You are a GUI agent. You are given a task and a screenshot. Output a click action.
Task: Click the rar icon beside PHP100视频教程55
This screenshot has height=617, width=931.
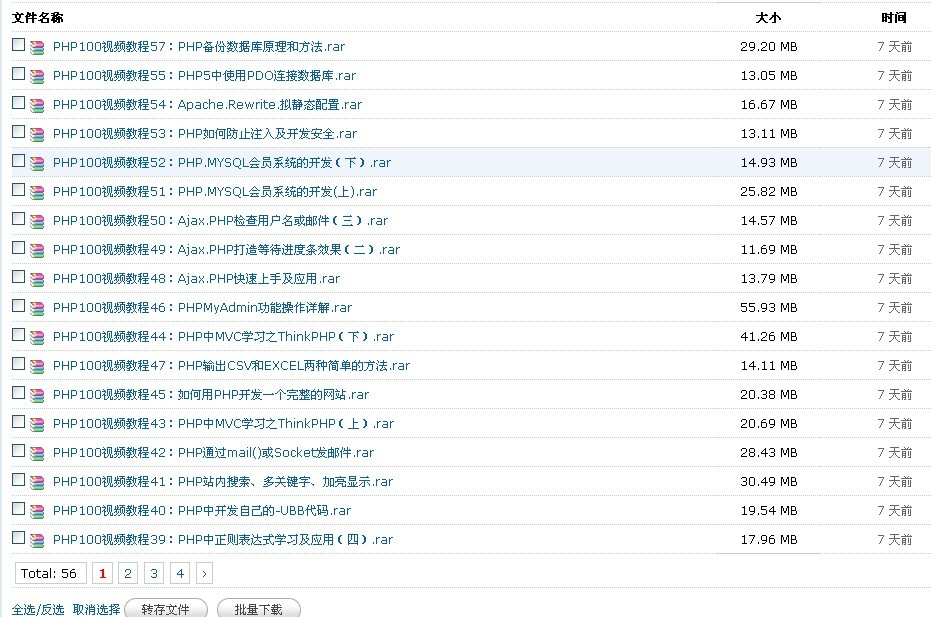(x=37, y=77)
